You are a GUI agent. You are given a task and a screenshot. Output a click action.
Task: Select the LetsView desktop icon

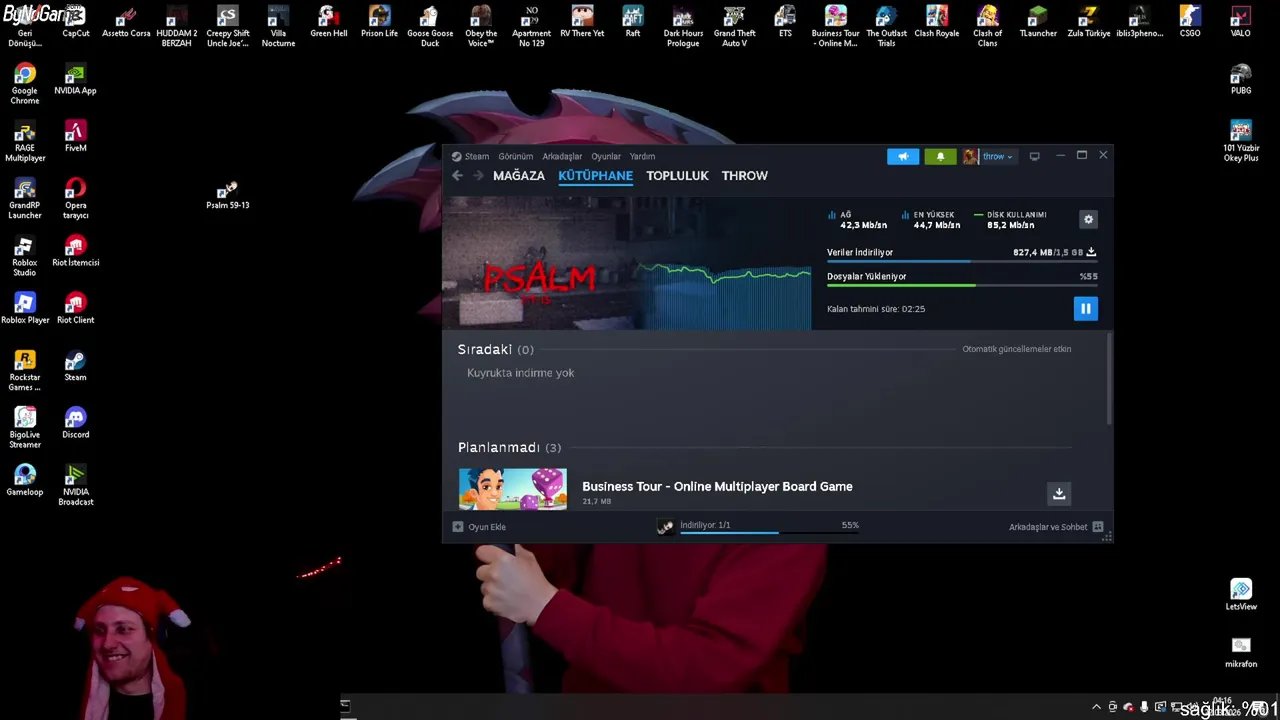tap(1241, 595)
